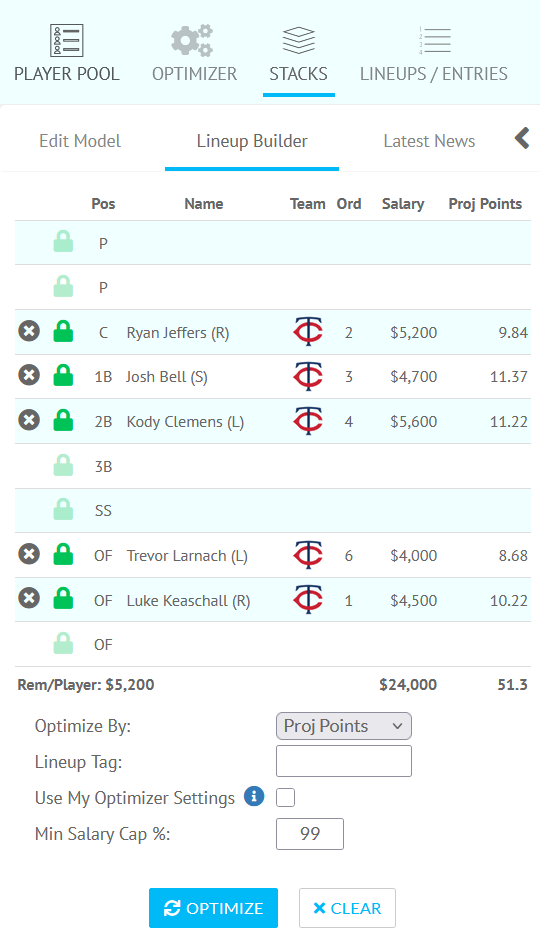Click the Clear button

(348, 908)
